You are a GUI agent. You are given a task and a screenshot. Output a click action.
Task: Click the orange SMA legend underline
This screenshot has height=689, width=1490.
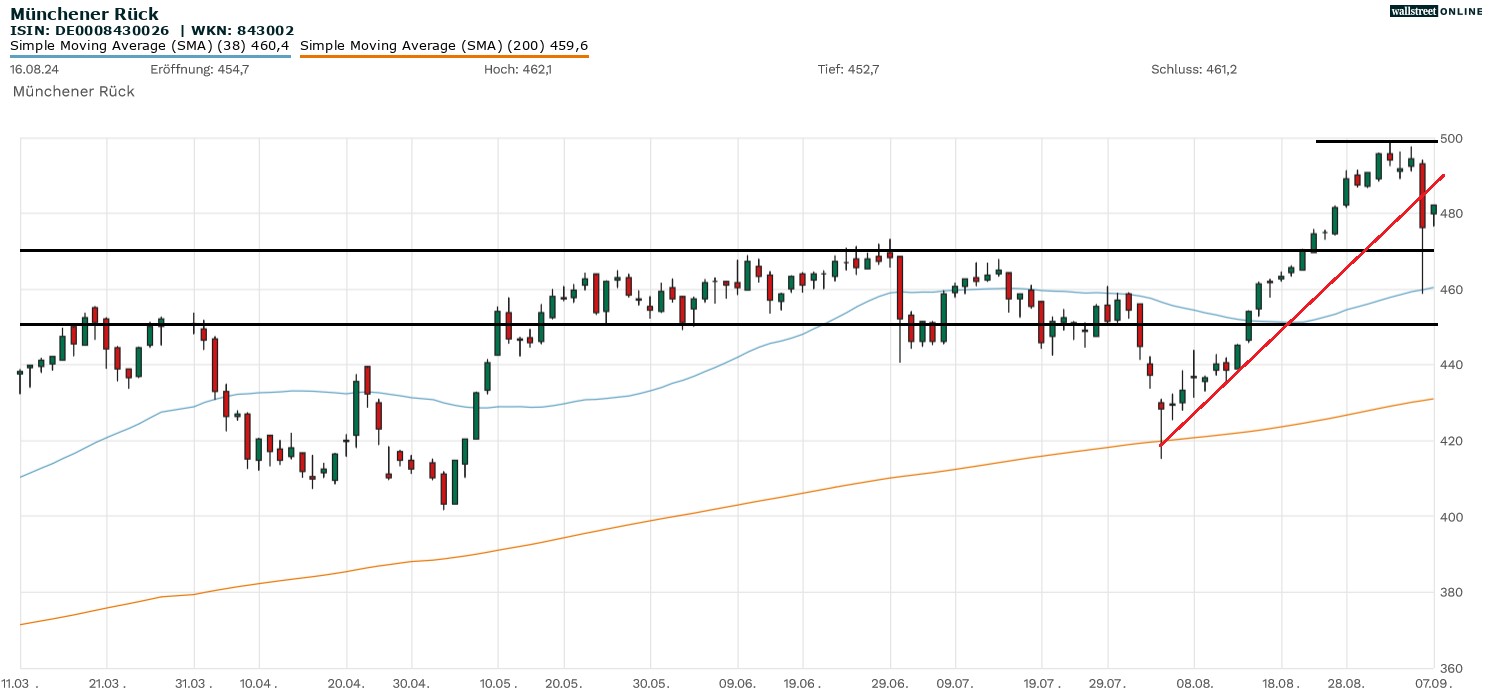444,56
